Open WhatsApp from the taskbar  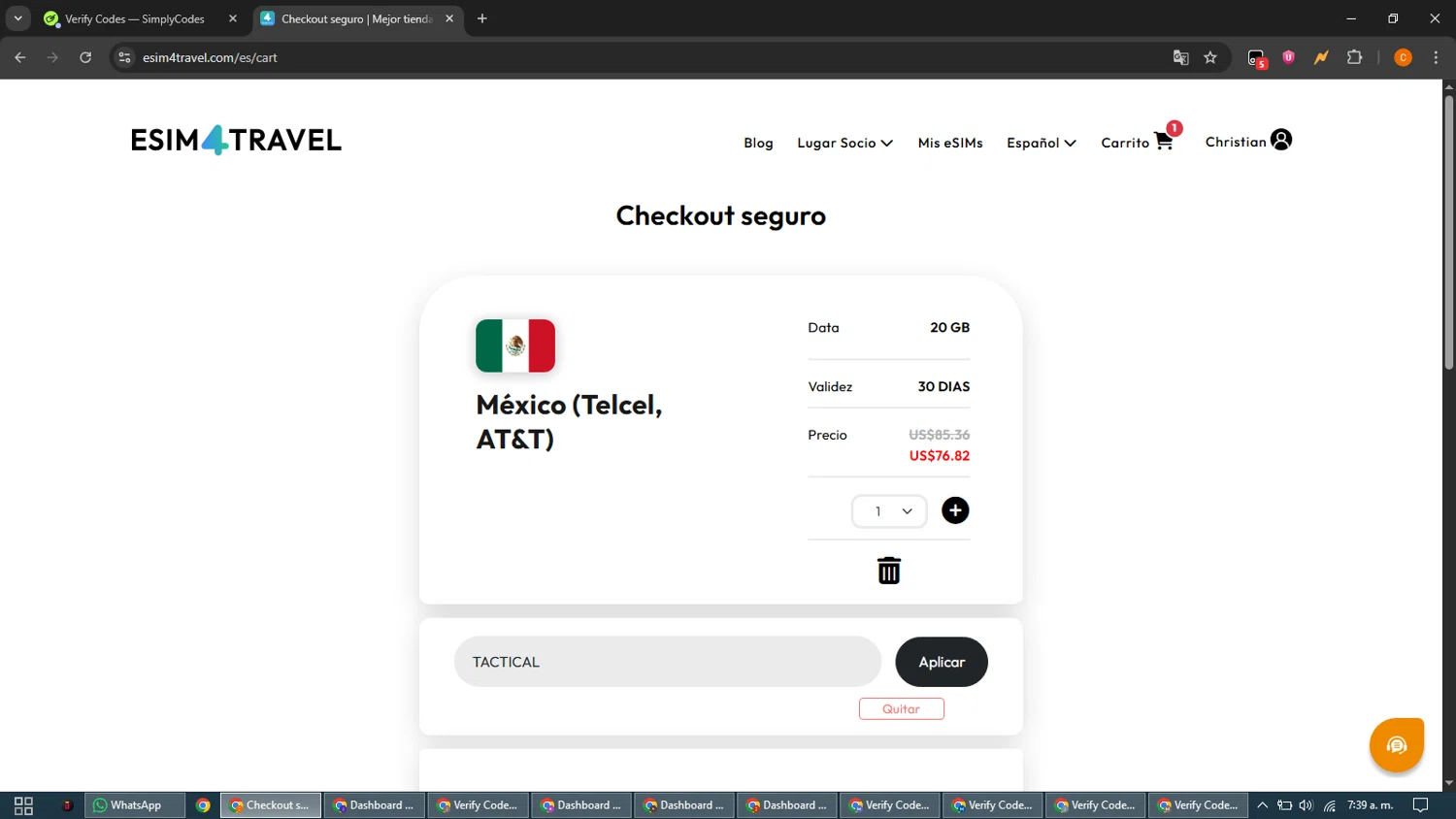coord(135,805)
